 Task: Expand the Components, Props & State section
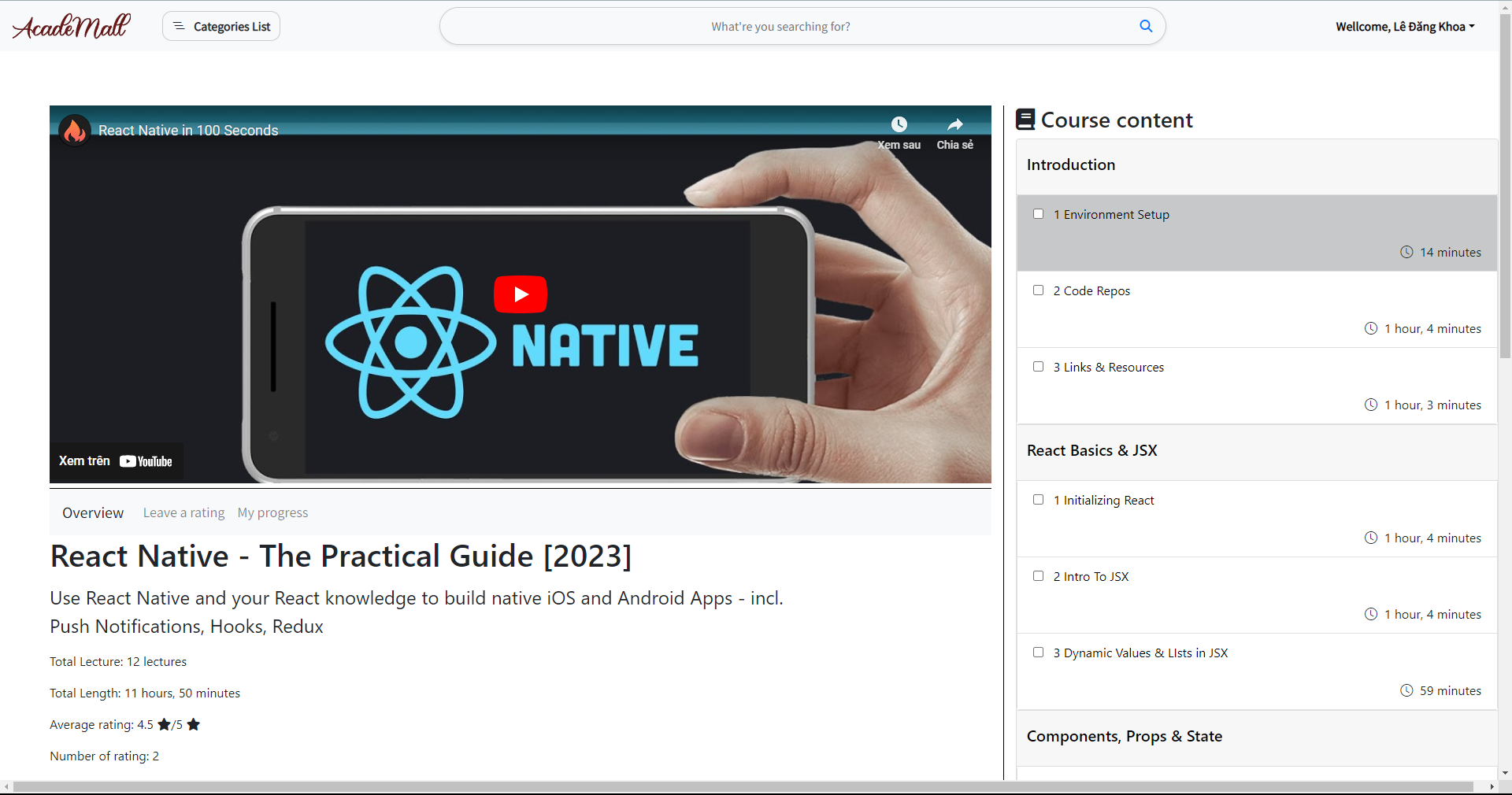click(x=1125, y=737)
